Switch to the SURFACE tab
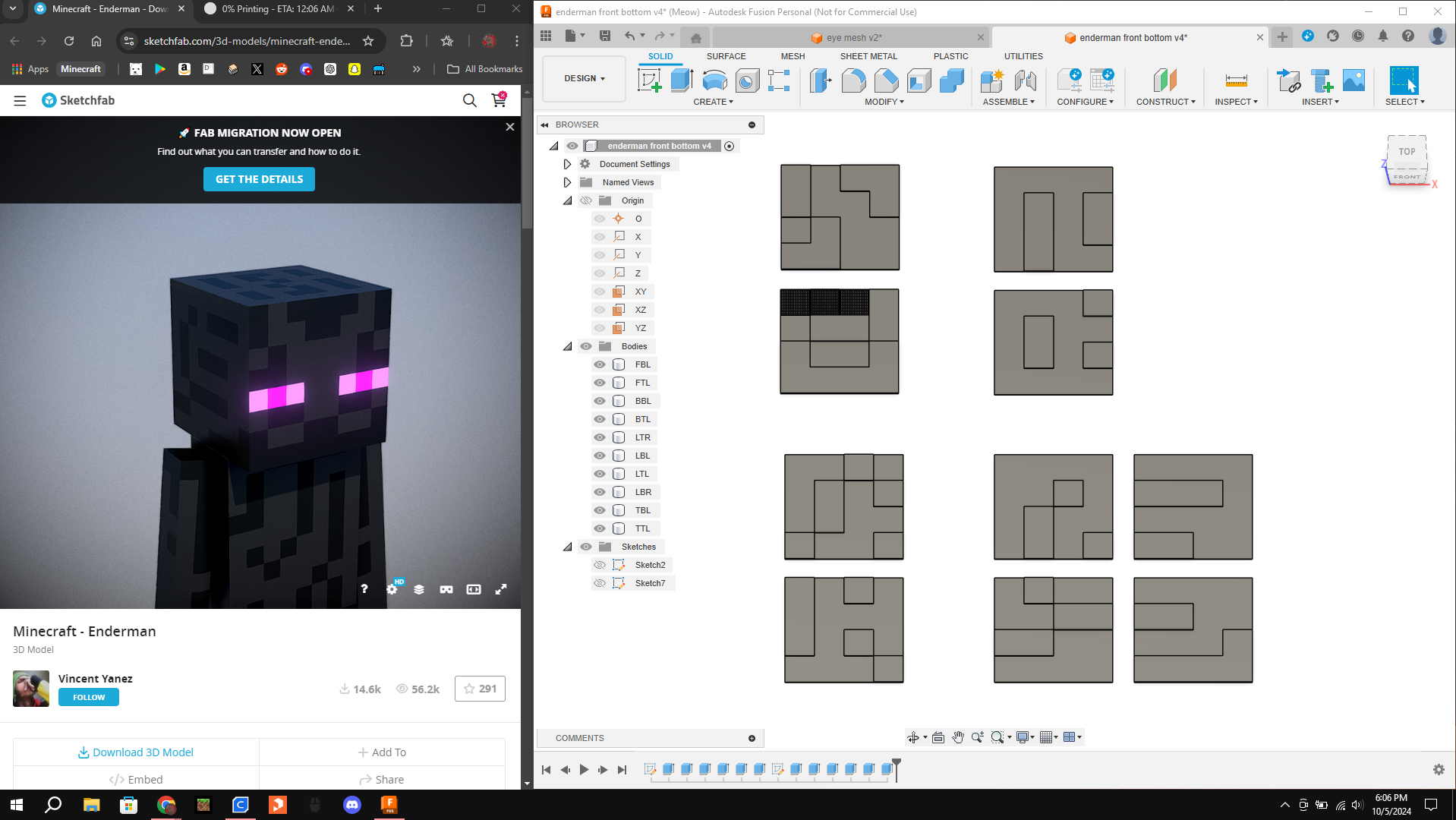 (x=726, y=56)
